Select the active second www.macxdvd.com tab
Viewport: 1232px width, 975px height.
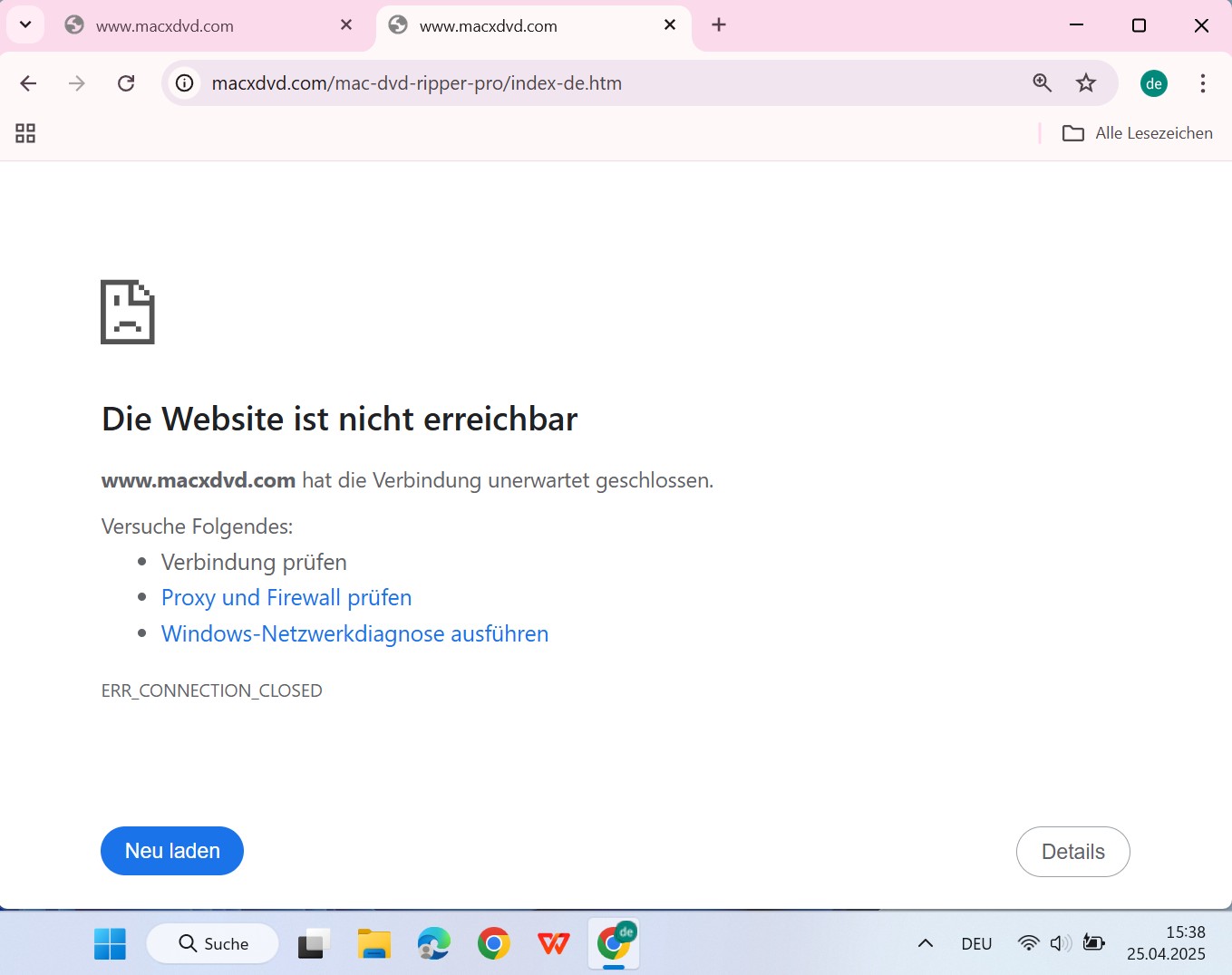coord(534,26)
